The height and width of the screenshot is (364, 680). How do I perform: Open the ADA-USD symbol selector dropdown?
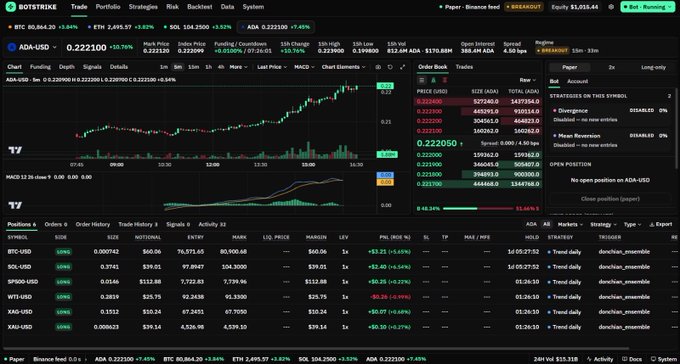point(33,47)
